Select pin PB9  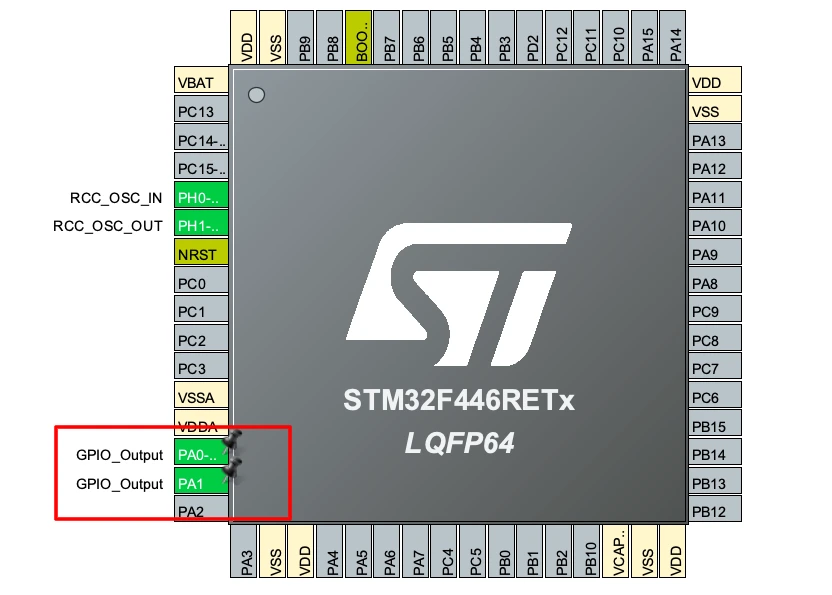pos(301,37)
